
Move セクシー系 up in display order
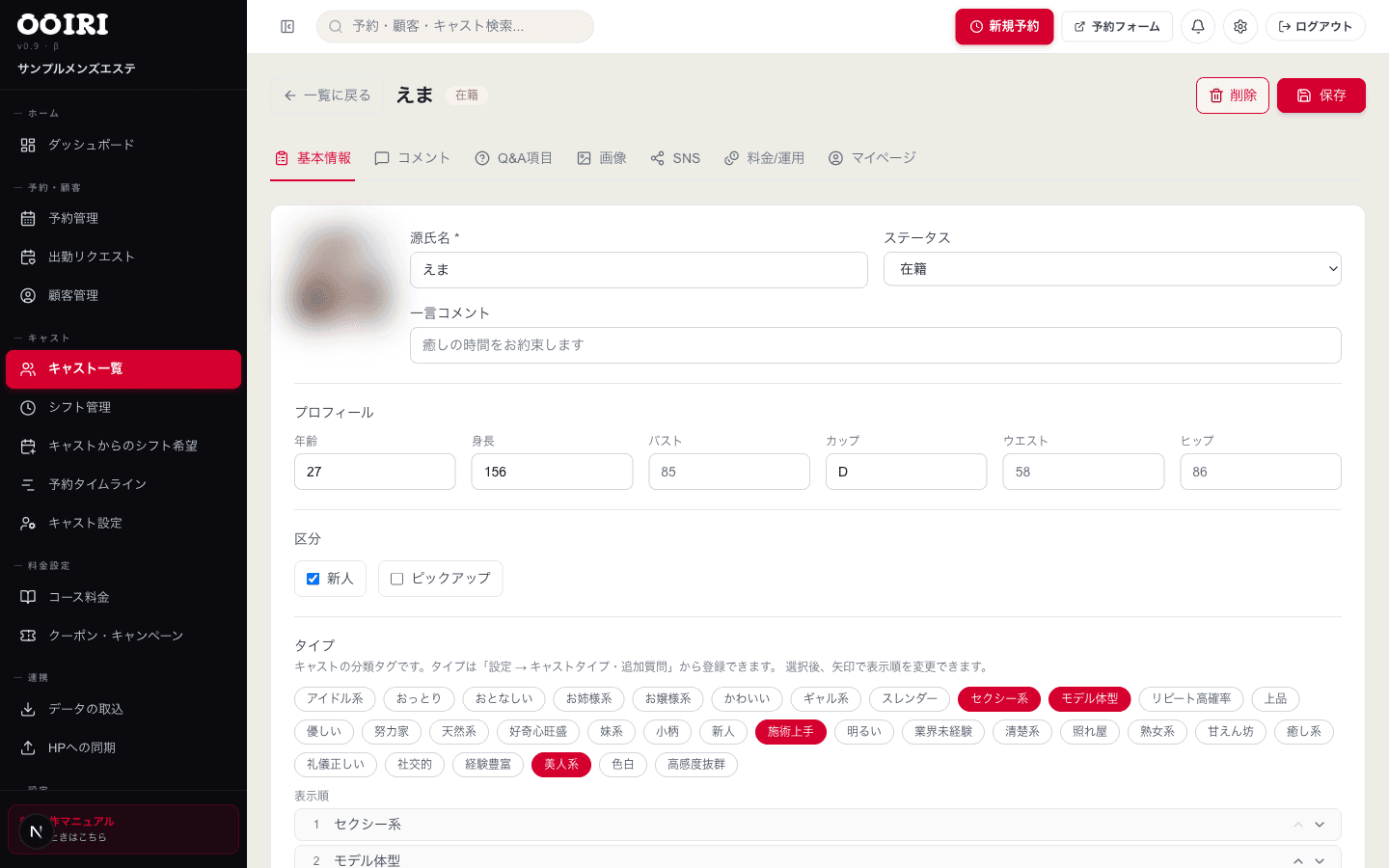[x=1298, y=825]
